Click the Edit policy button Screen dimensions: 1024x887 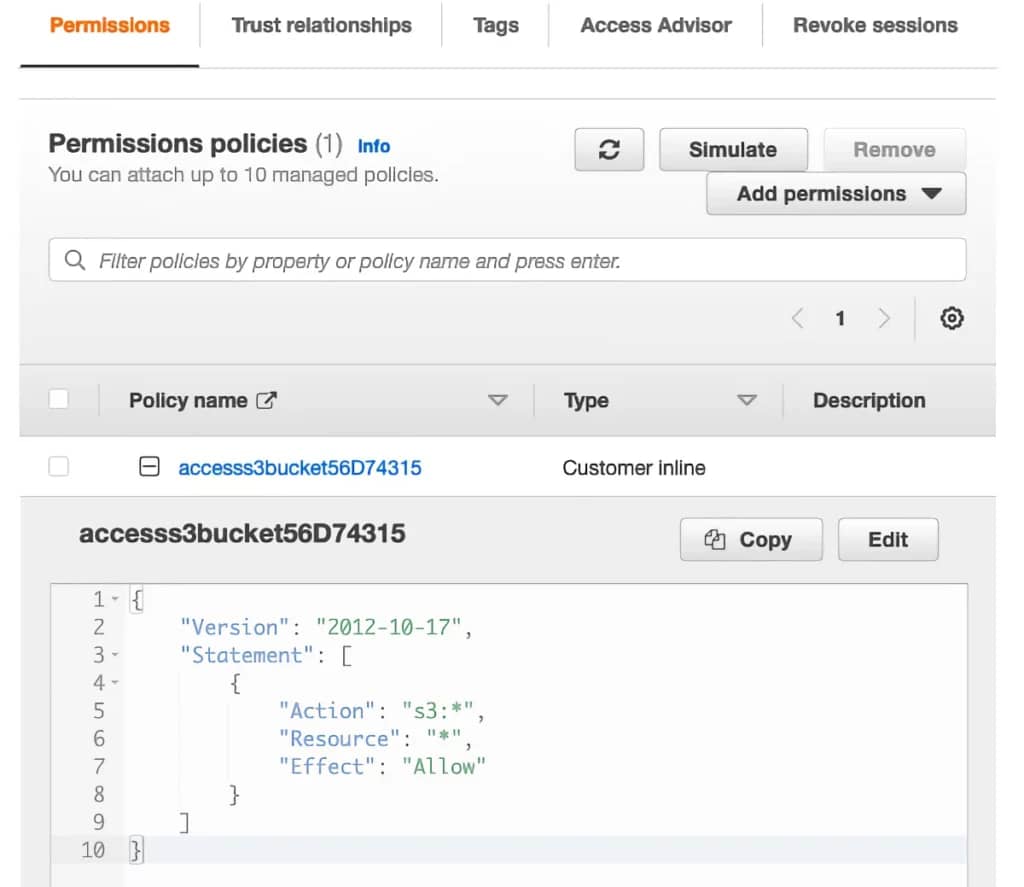(888, 540)
